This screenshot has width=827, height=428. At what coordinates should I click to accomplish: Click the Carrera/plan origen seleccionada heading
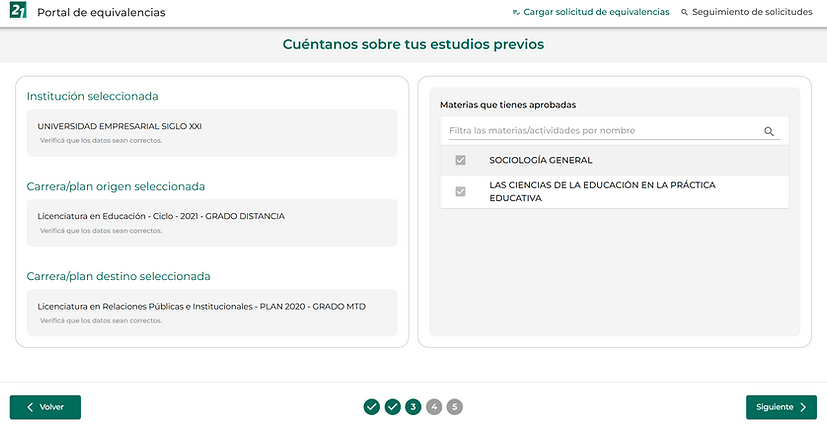[x=116, y=186]
